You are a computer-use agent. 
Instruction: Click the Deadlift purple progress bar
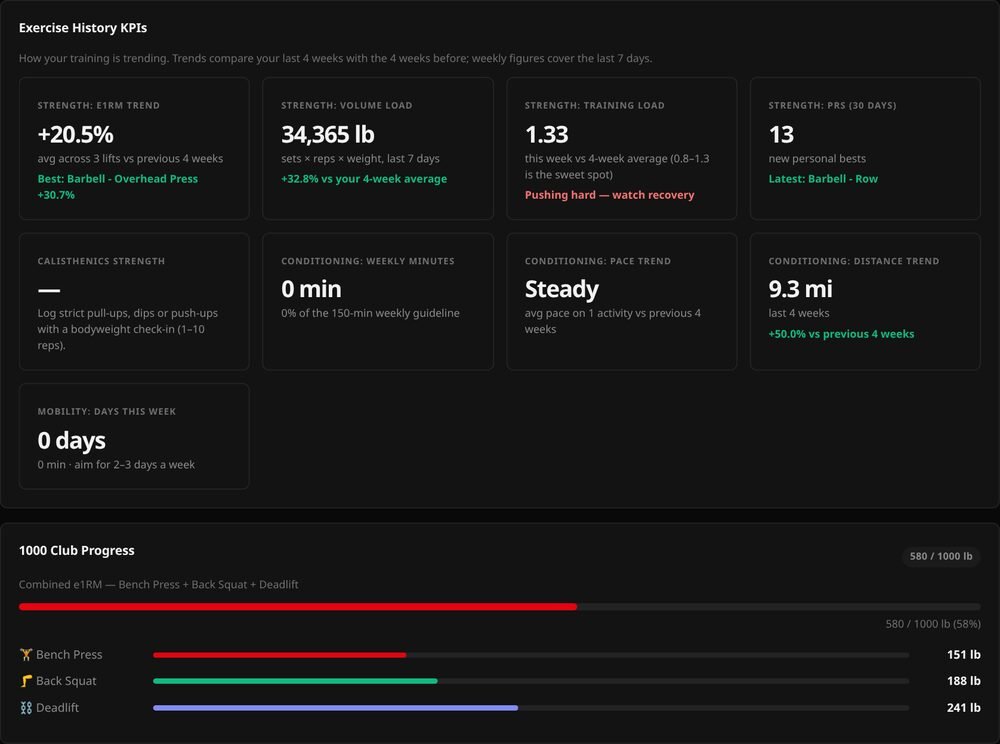pos(335,708)
